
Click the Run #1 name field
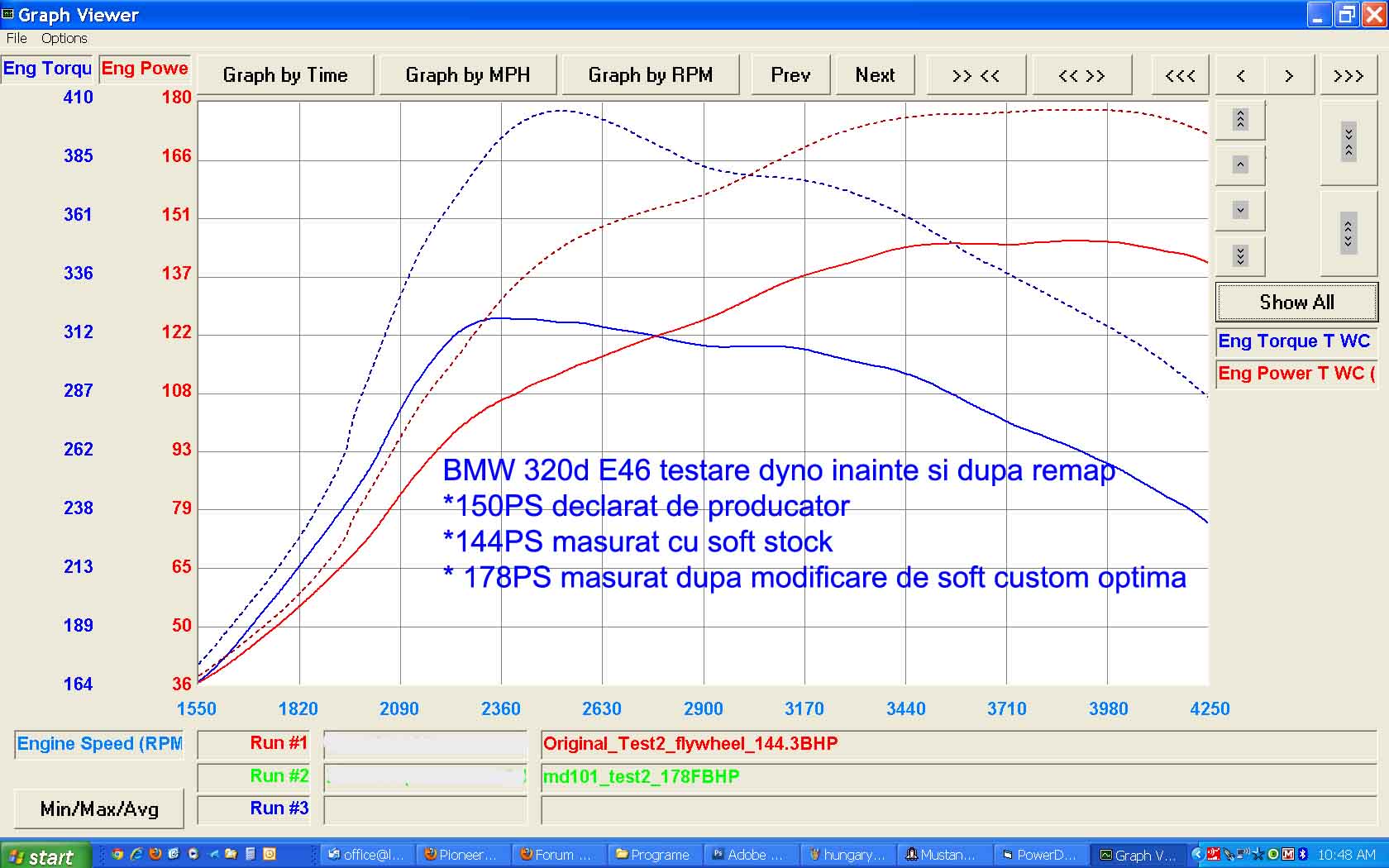(425, 744)
